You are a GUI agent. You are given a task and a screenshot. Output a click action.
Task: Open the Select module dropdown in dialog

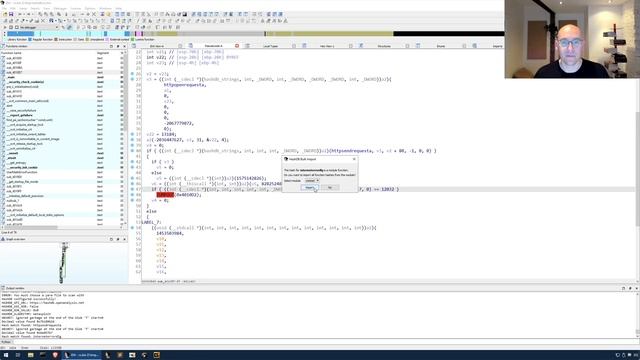312,180
